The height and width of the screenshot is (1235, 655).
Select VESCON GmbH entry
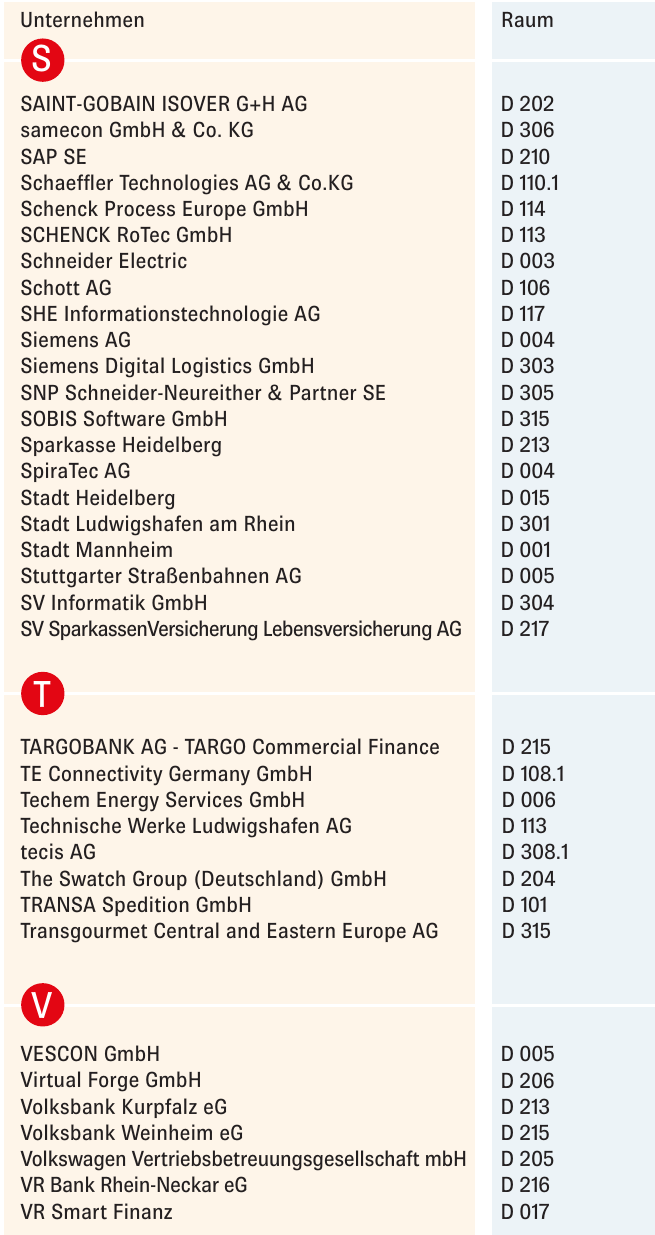click(x=90, y=1054)
